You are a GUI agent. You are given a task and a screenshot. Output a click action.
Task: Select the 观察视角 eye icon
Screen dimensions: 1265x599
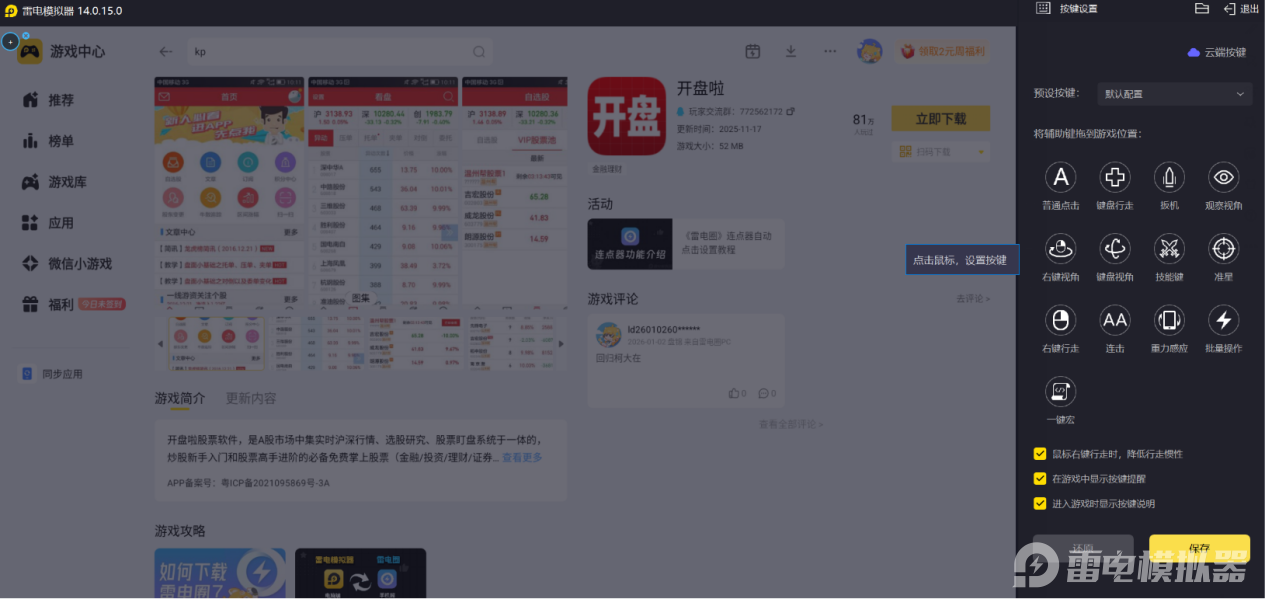[x=1224, y=178]
